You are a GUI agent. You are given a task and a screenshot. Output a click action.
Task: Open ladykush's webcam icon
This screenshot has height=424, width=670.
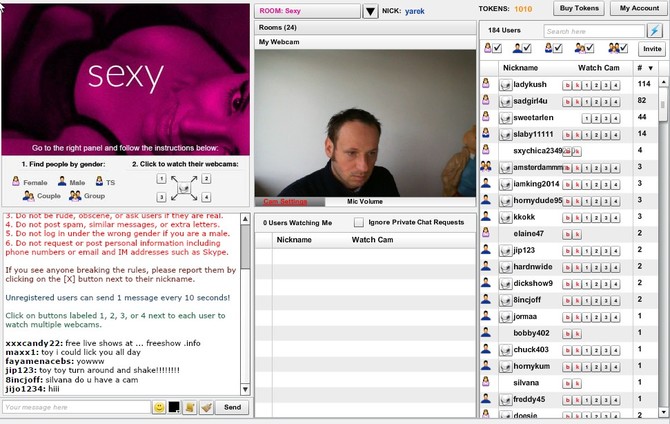pyautogui.click(x=505, y=85)
